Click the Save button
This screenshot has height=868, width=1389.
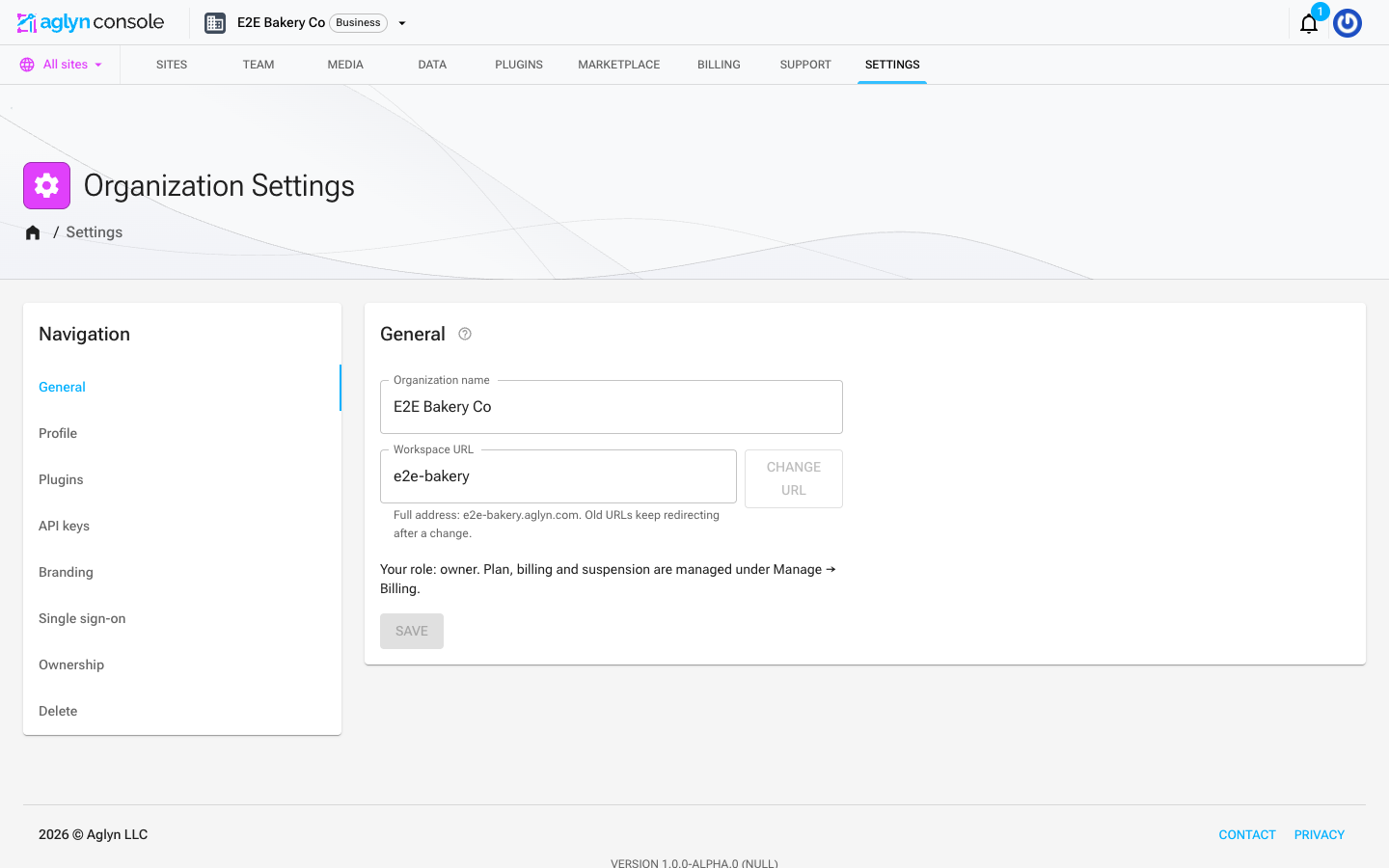412,631
